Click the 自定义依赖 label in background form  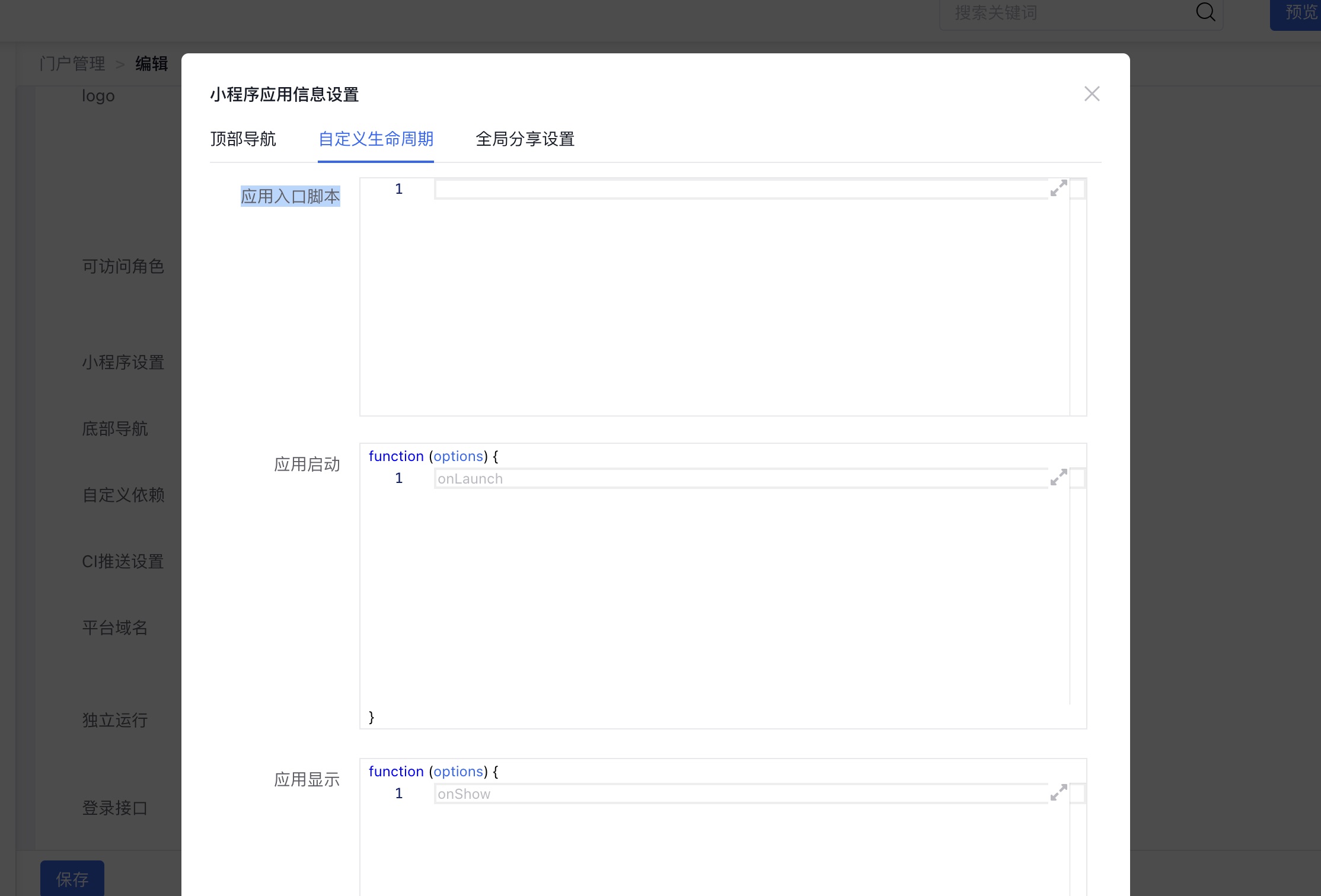[x=123, y=495]
